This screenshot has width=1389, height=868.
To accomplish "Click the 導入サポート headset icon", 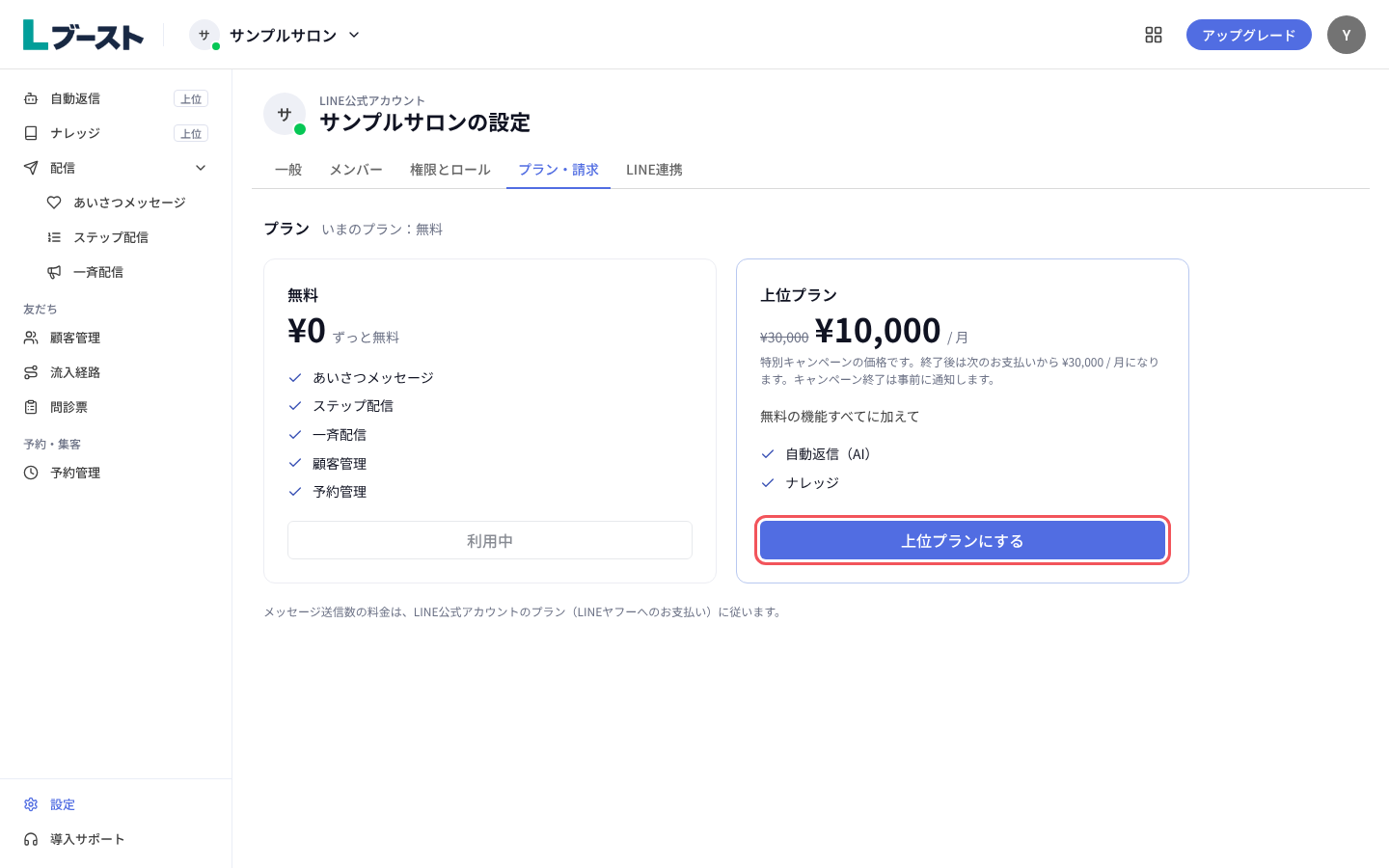I will pyautogui.click(x=31, y=839).
